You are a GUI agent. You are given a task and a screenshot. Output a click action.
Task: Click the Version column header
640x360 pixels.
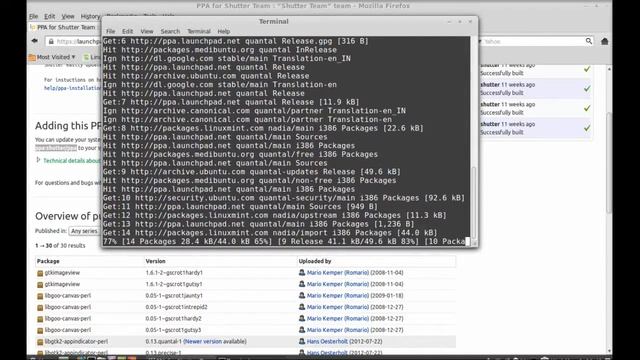[x=156, y=261]
